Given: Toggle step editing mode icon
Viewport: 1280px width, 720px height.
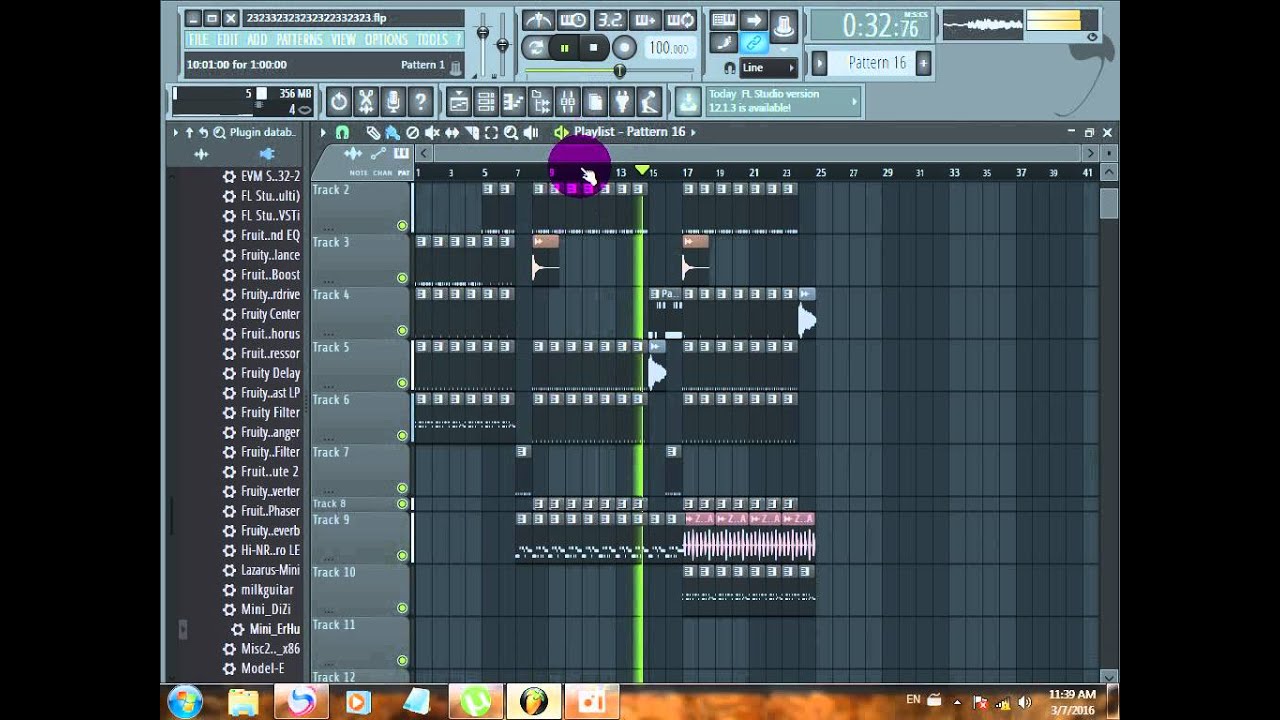Looking at the screenshot, I should 723,43.
